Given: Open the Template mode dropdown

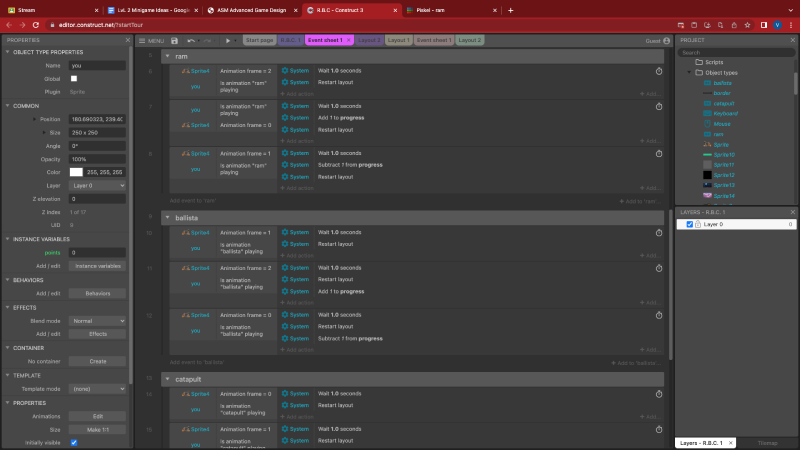Looking at the screenshot, I should (97, 388).
